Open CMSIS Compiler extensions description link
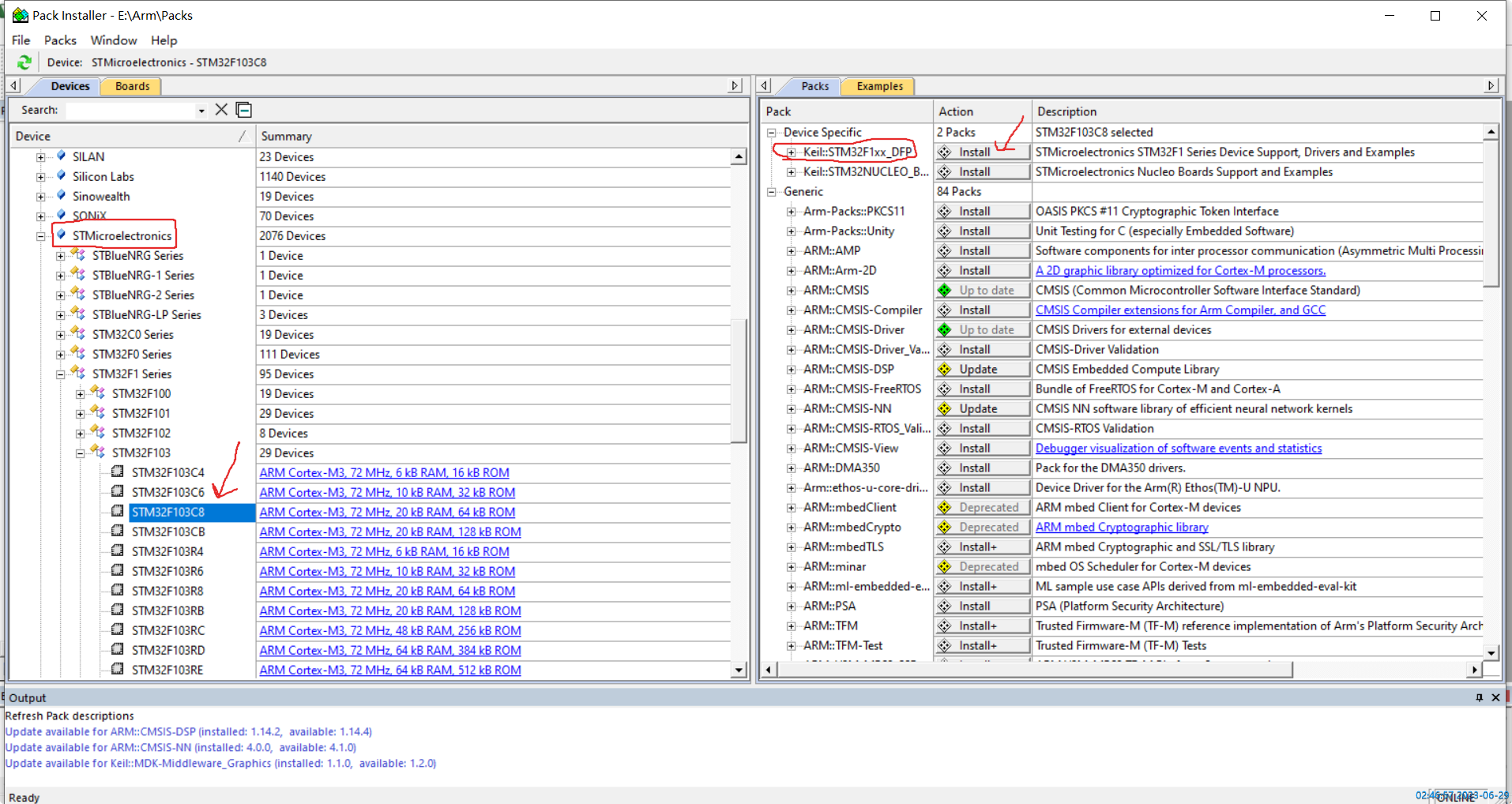Viewport: 1512px width, 804px height. tap(1180, 310)
